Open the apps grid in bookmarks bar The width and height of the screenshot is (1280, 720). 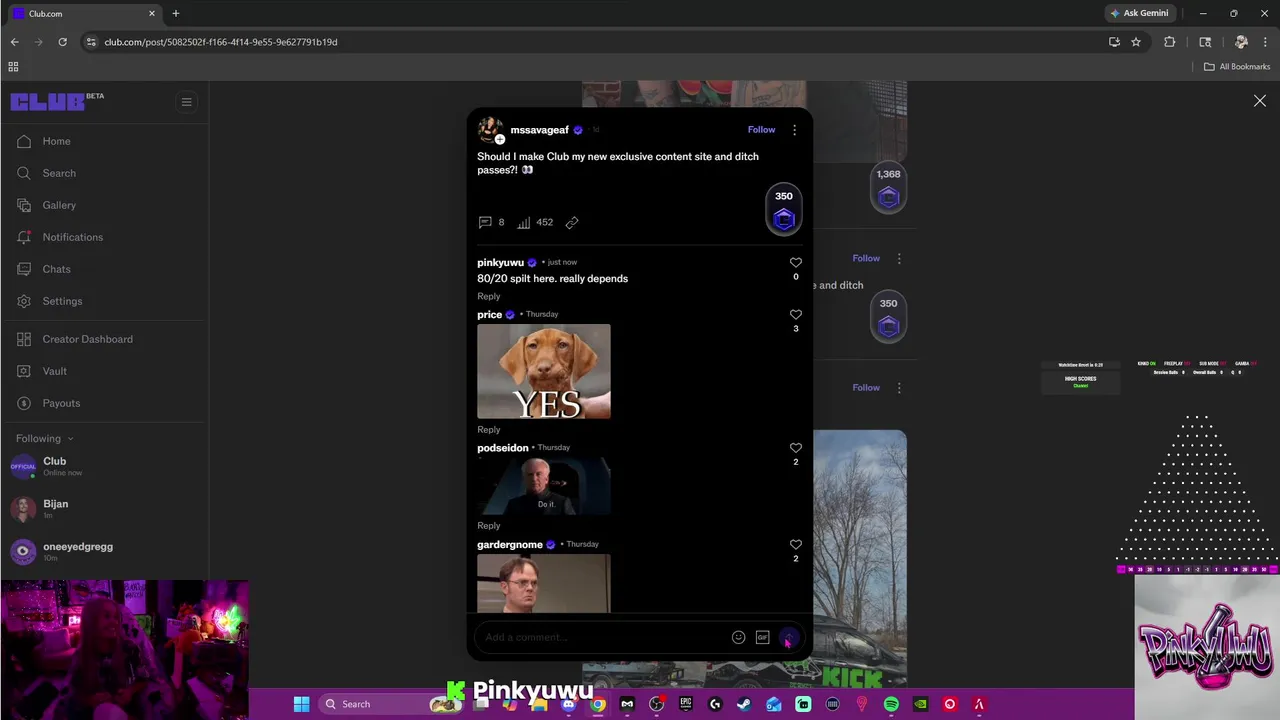(x=13, y=67)
